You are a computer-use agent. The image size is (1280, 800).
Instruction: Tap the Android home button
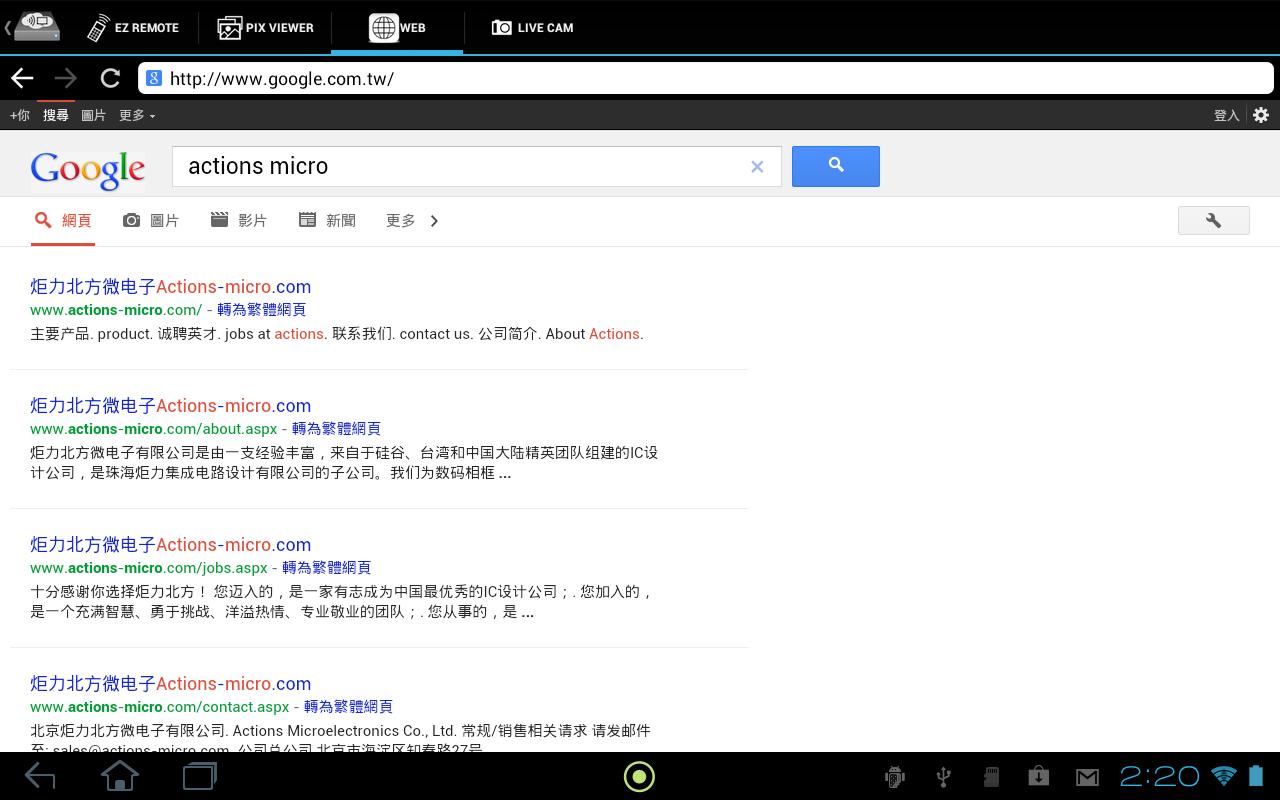tap(119, 776)
